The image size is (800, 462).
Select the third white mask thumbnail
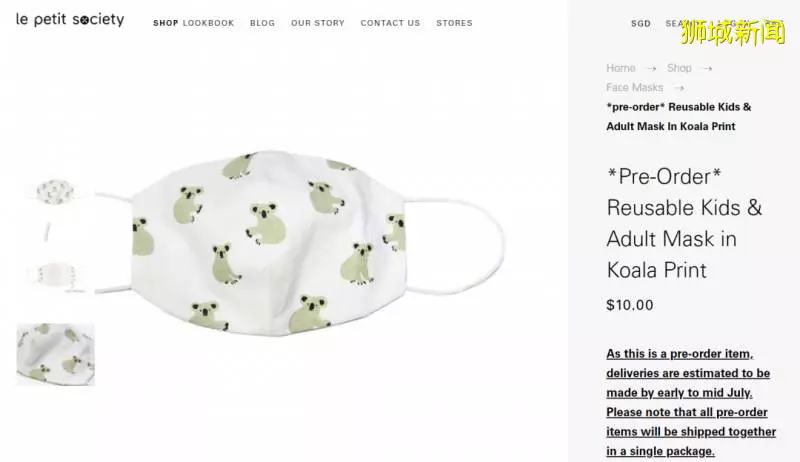pyautogui.click(x=56, y=277)
